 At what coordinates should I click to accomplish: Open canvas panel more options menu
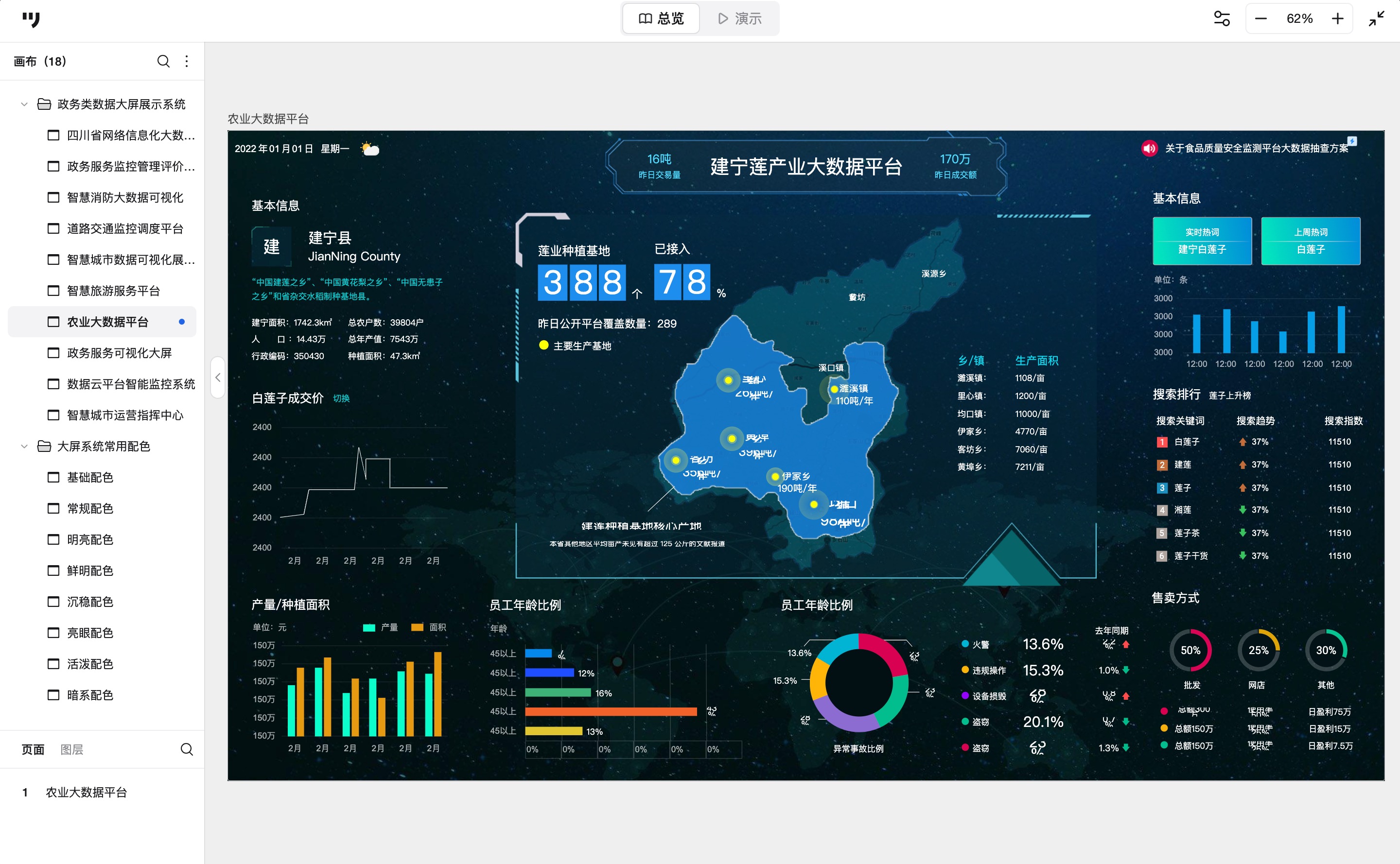pyautogui.click(x=187, y=61)
